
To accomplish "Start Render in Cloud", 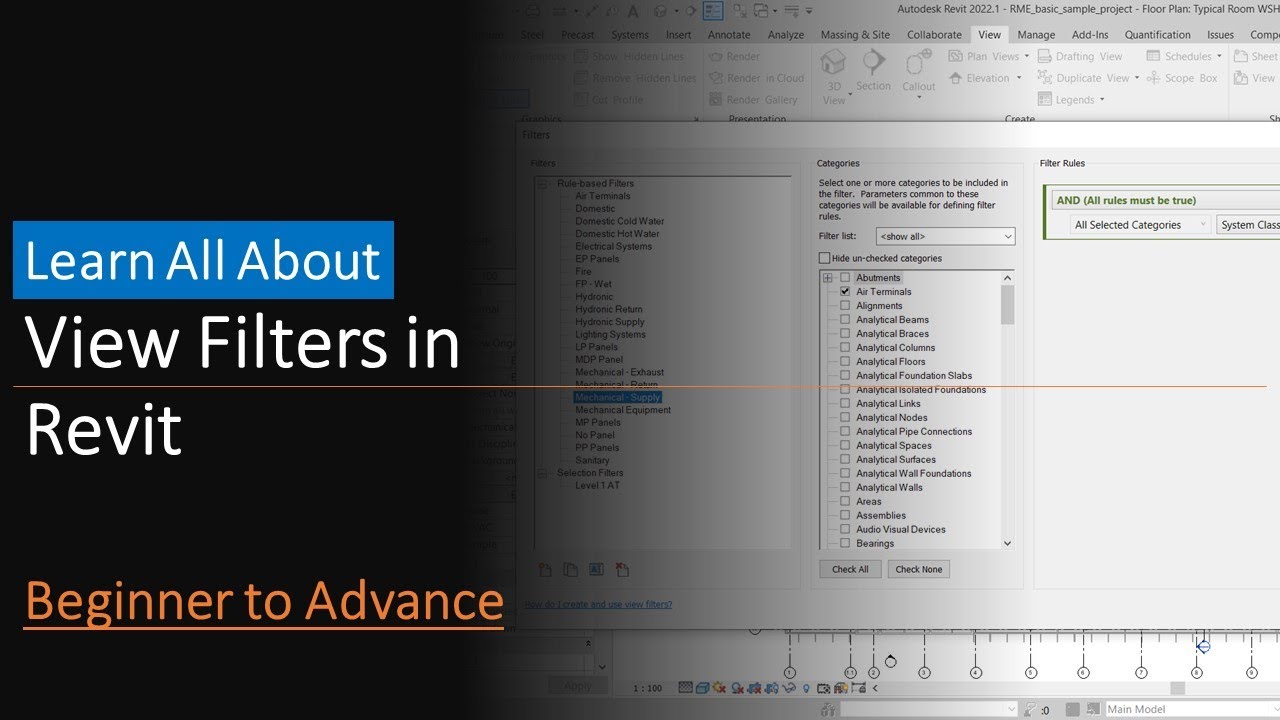I will (x=757, y=78).
